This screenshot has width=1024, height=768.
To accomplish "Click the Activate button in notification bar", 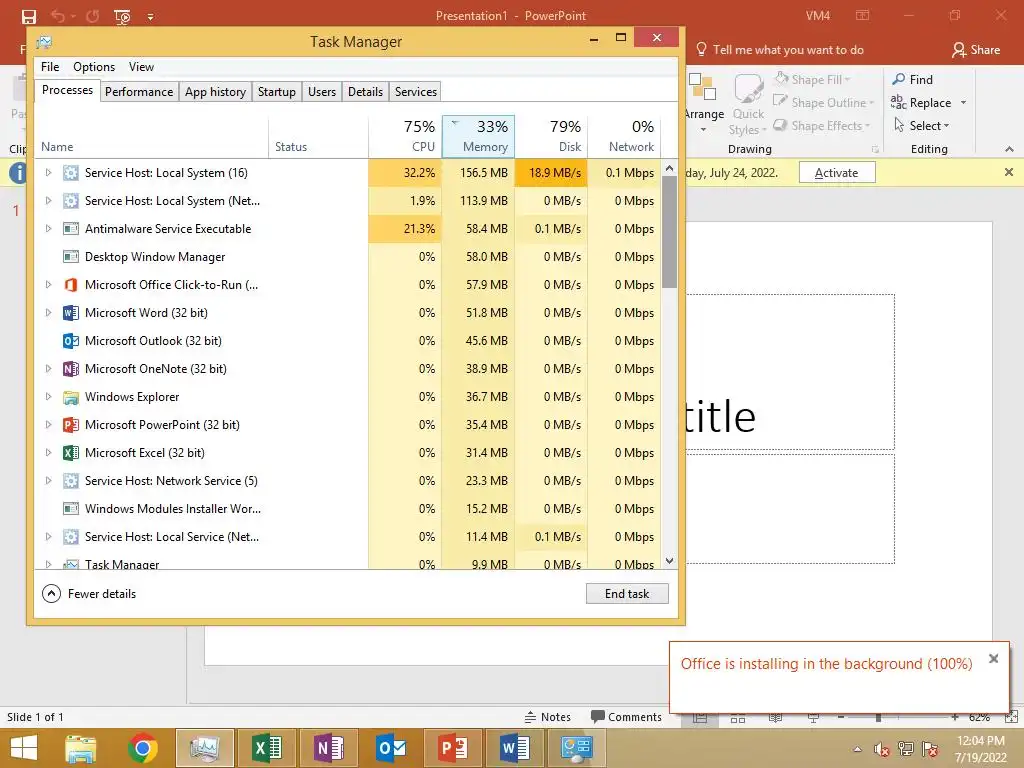I will click(837, 173).
